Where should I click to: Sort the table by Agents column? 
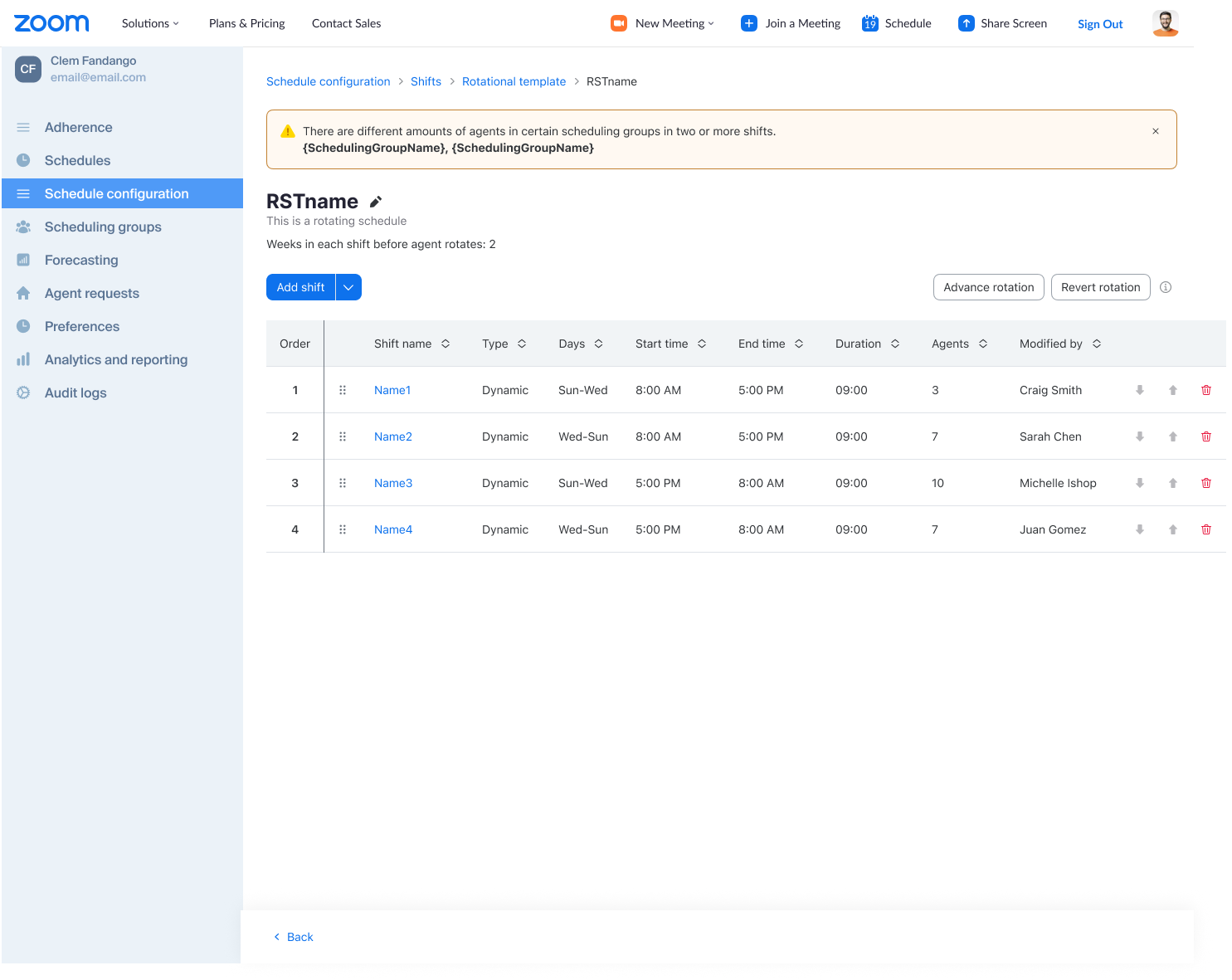[x=959, y=344]
